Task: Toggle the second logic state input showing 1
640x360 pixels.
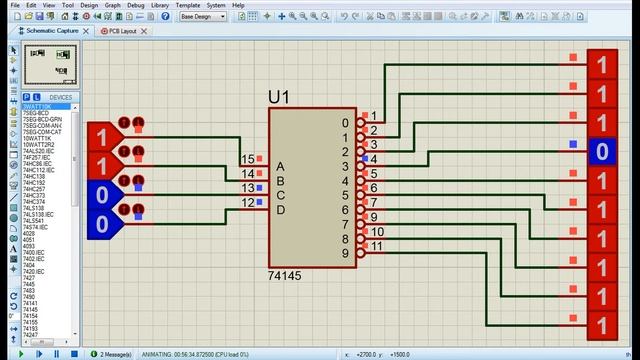Action: click(105, 166)
